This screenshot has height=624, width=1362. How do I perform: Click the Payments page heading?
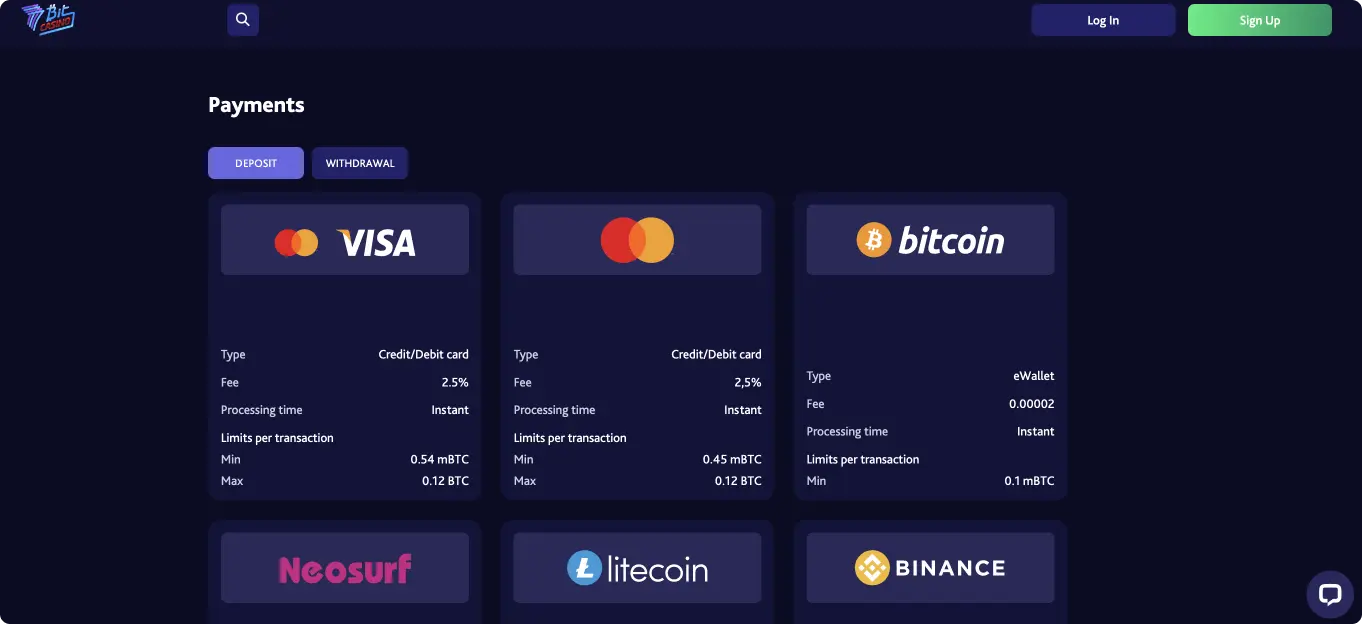pyautogui.click(x=256, y=105)
